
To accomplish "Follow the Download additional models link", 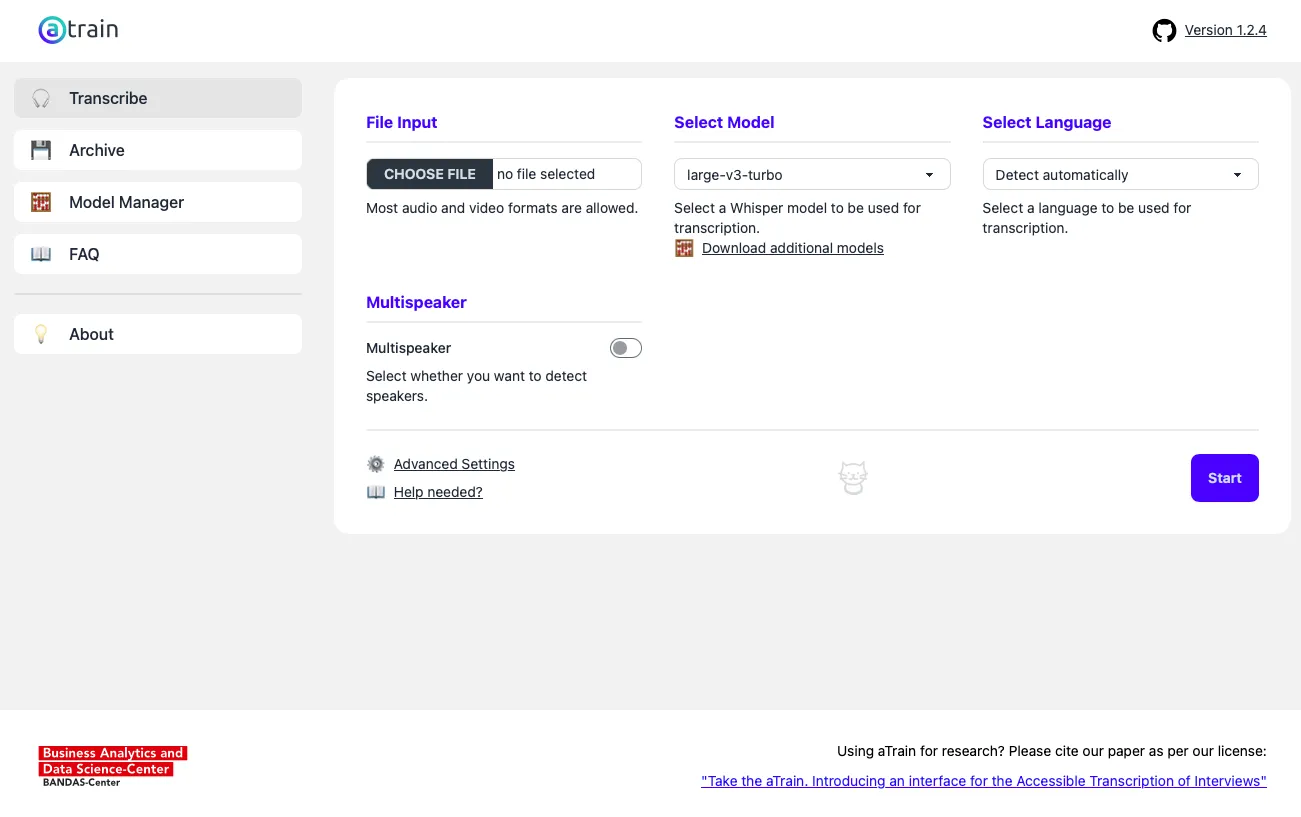I will click(792, 248).
